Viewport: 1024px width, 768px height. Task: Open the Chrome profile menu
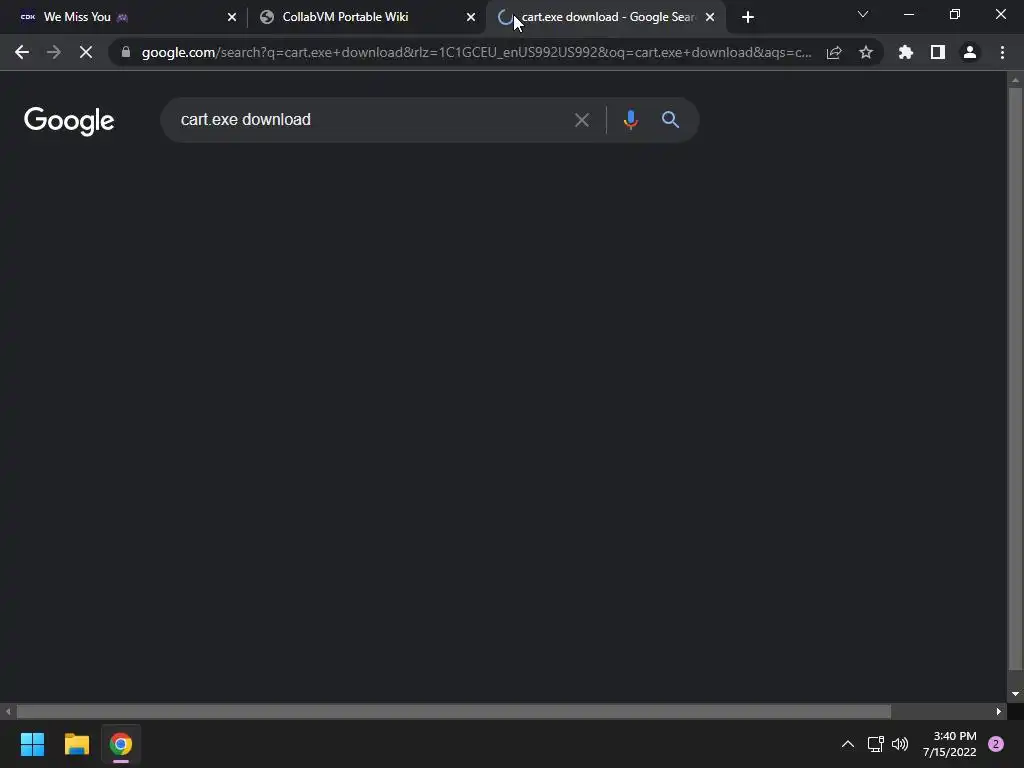click(970, 52)
